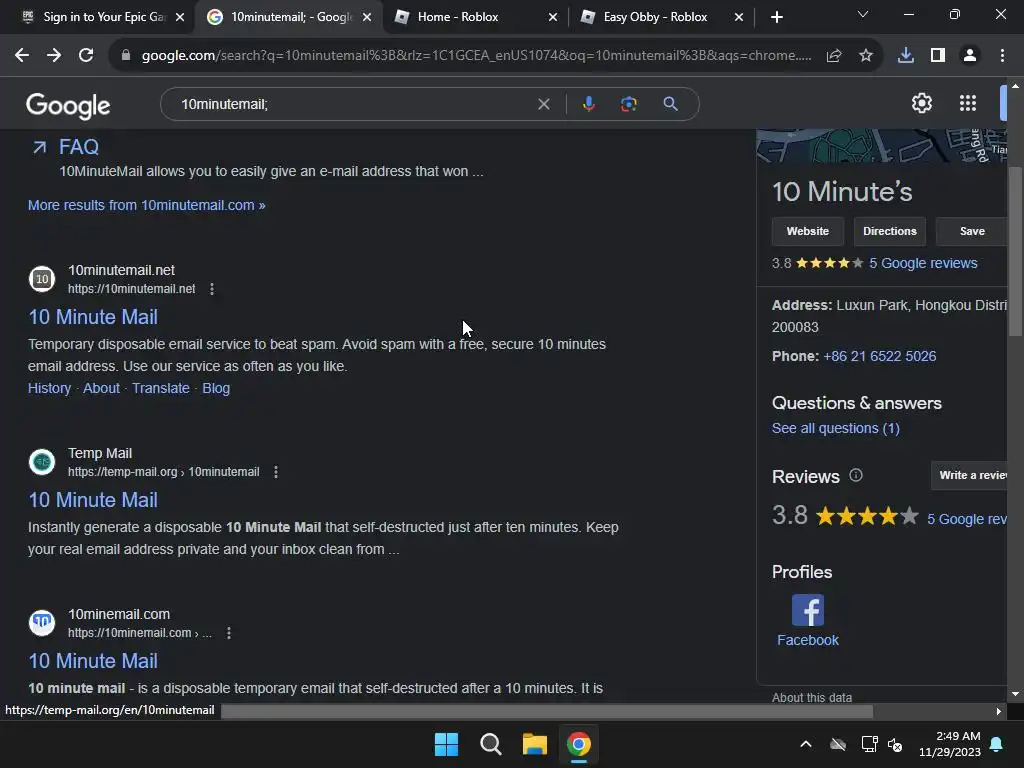Search by image with Google Lens icon
Image resolution: width=1024 pixels, height=768 pixels.
[628, 104]
